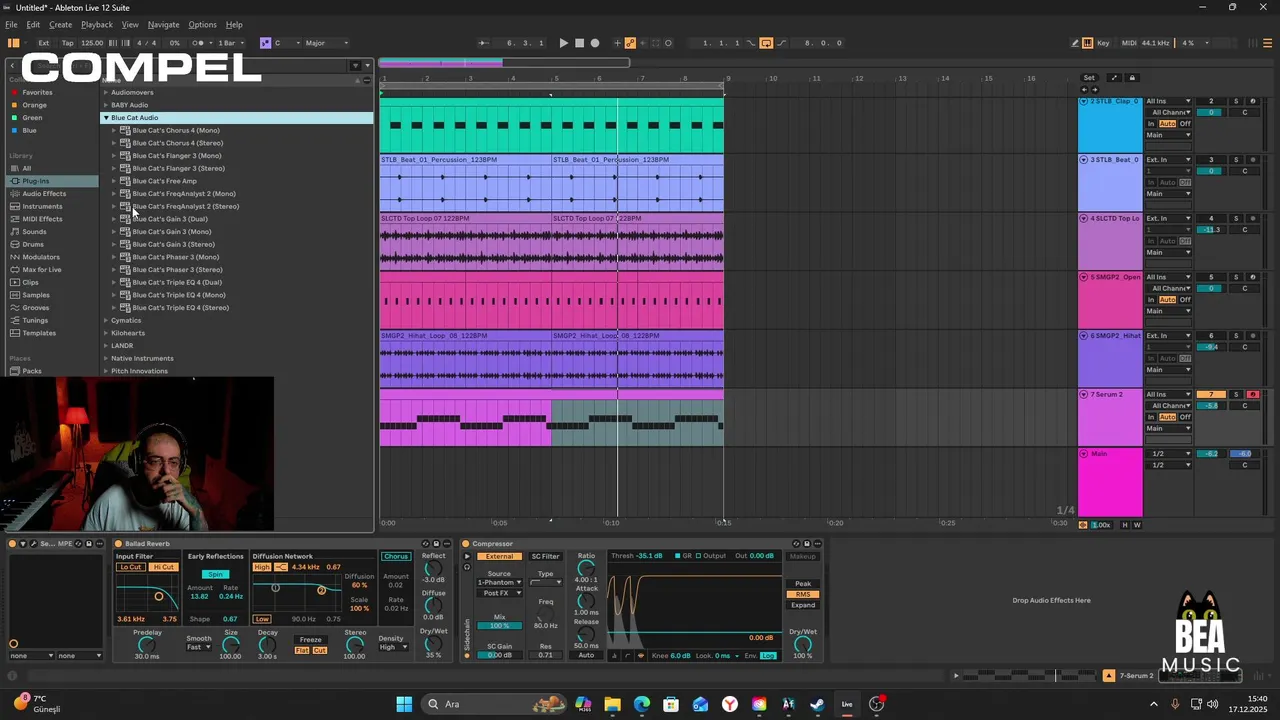Set track 2 monitoring to Off
Viewport: 1280px width, 720px height.
[x=1185, y=124]
